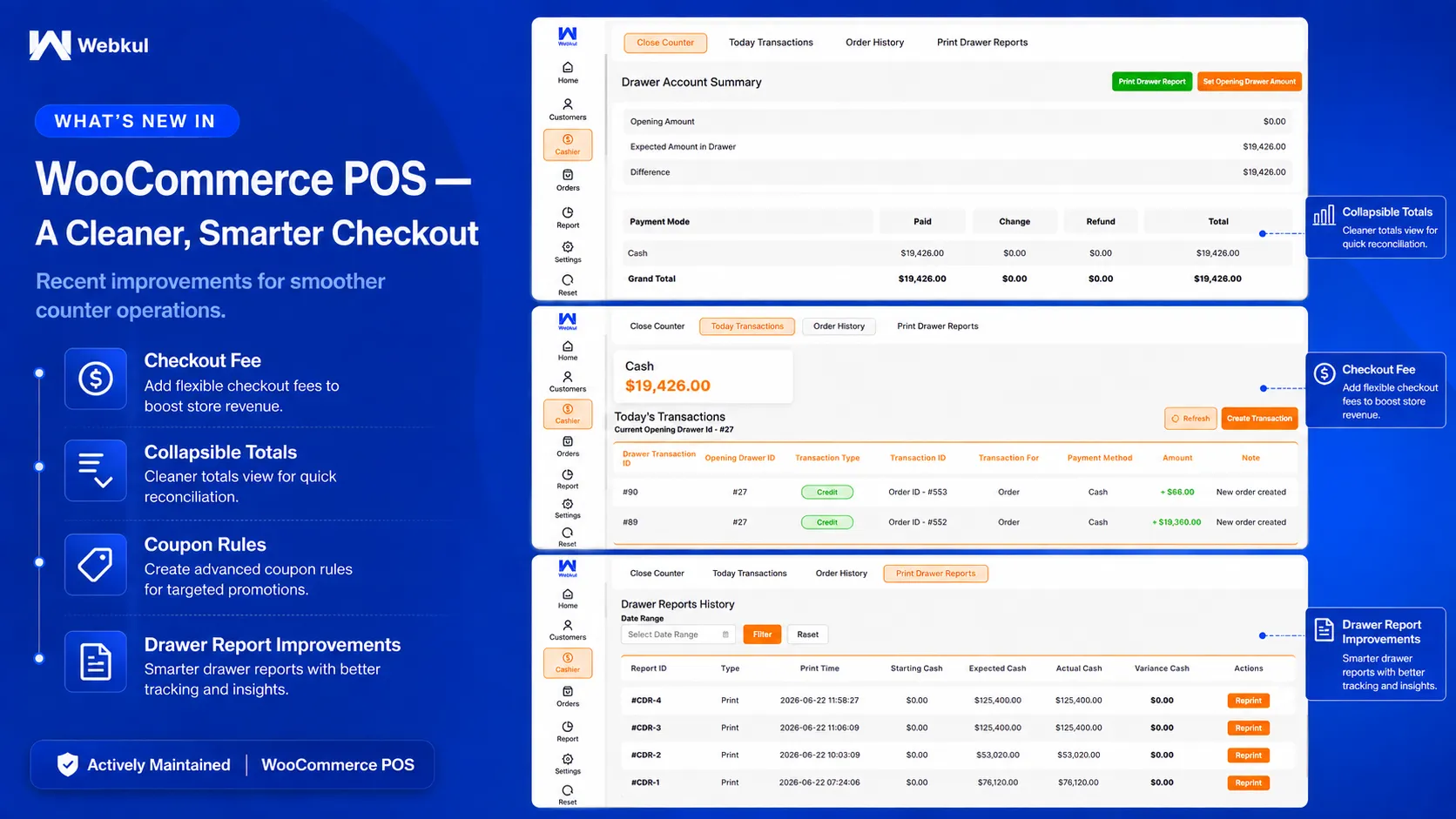1456x819 pixels.
Task: Click Expected Amount in Drawer row
Action: point(957,147)
